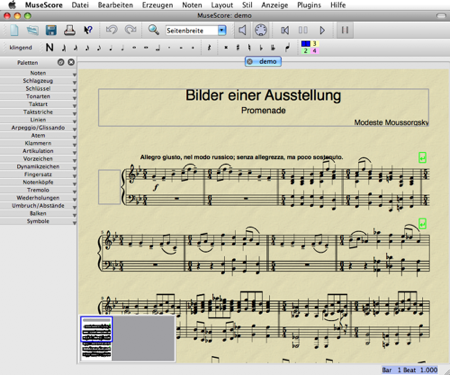Open the Datei menu
The image size is (450, 375).
pos(80,5)
